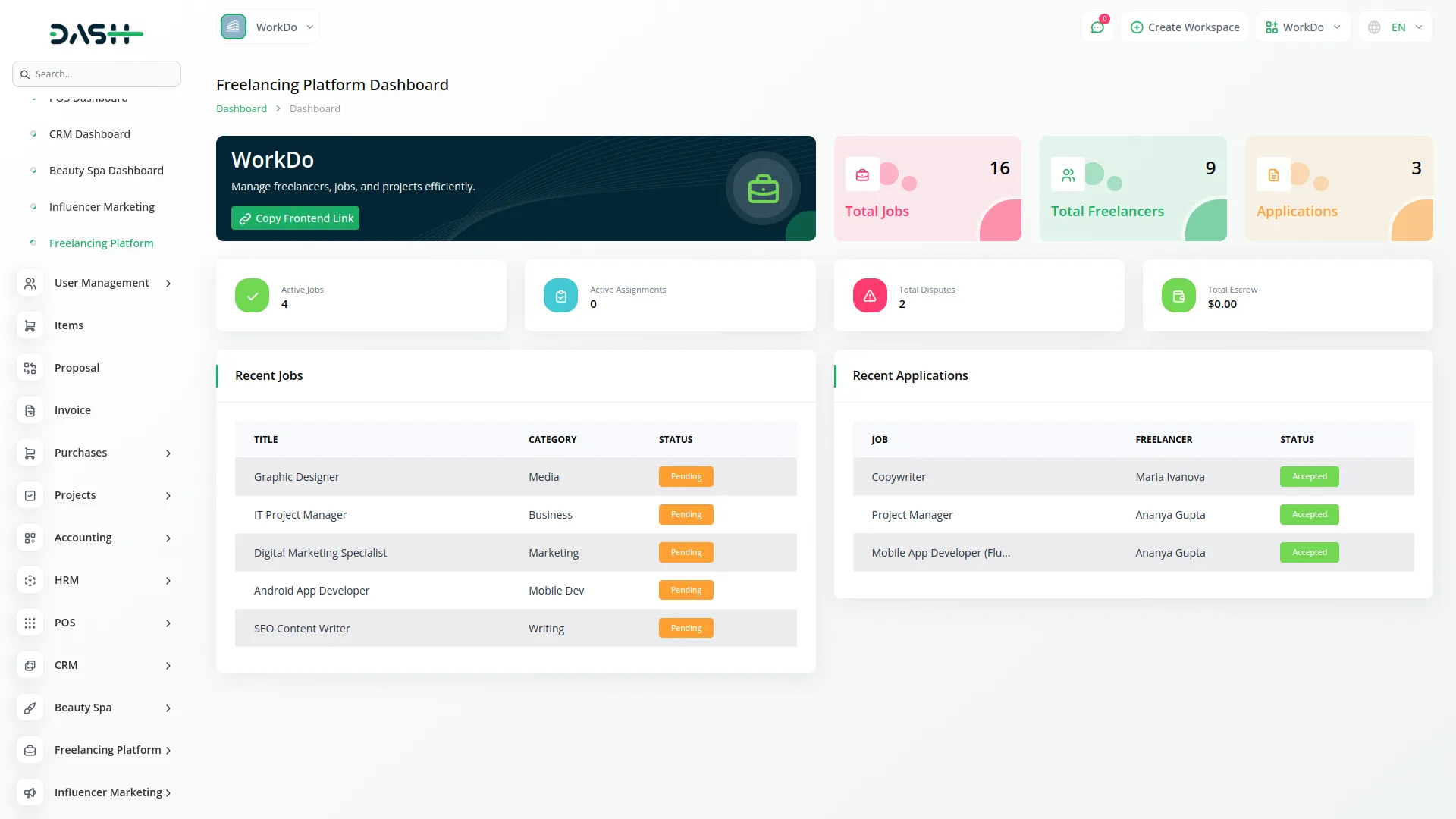
Task: Open the workspace switcher dropdown next to WorkDo
Action: point(309,27)
